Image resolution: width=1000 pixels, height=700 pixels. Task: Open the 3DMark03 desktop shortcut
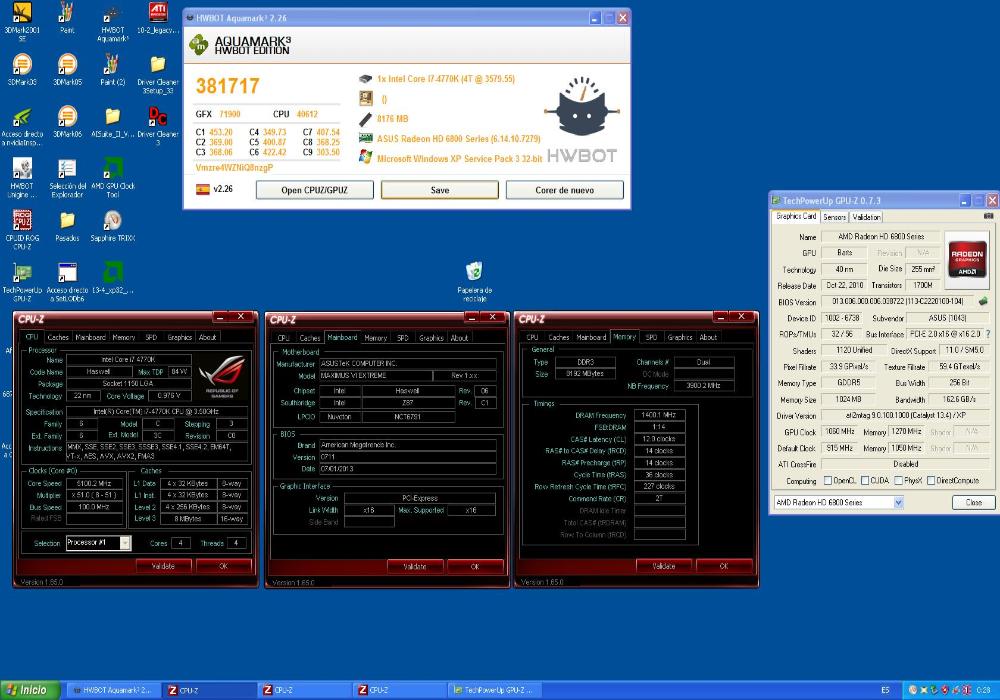click(x=22, y=69)
